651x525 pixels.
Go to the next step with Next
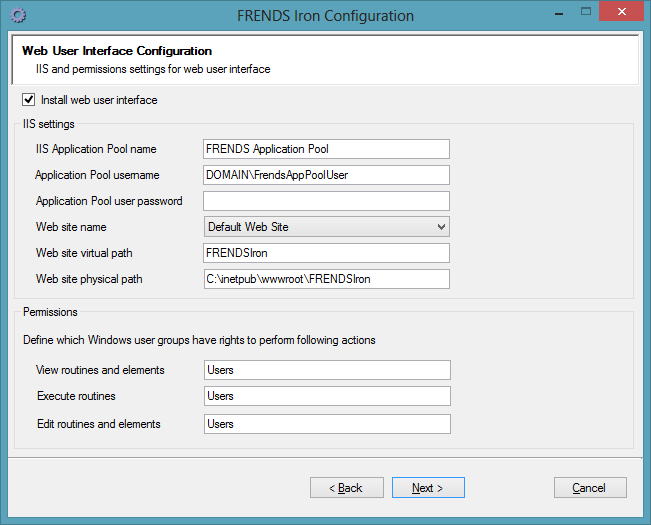pos(428,488)
